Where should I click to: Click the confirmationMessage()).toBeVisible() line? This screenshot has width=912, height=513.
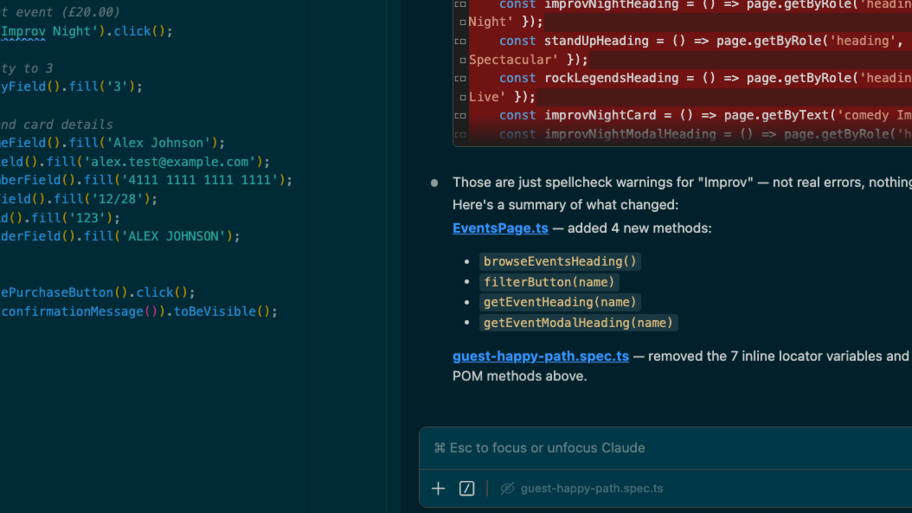[139, 312]
